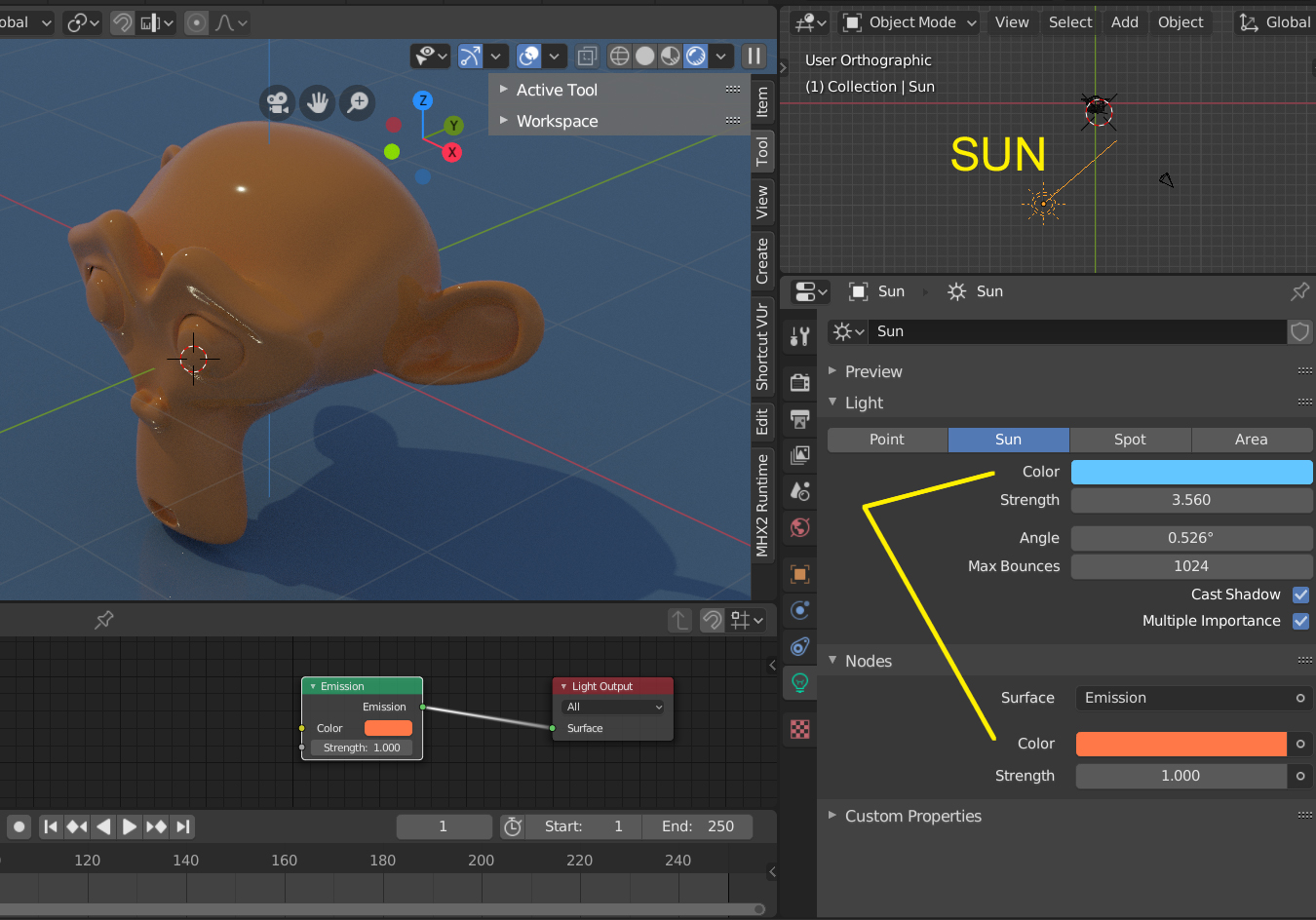The image size is (1316, 920).
Task: Click the orange Nodes emission Color swatch
Action: 1181,744
